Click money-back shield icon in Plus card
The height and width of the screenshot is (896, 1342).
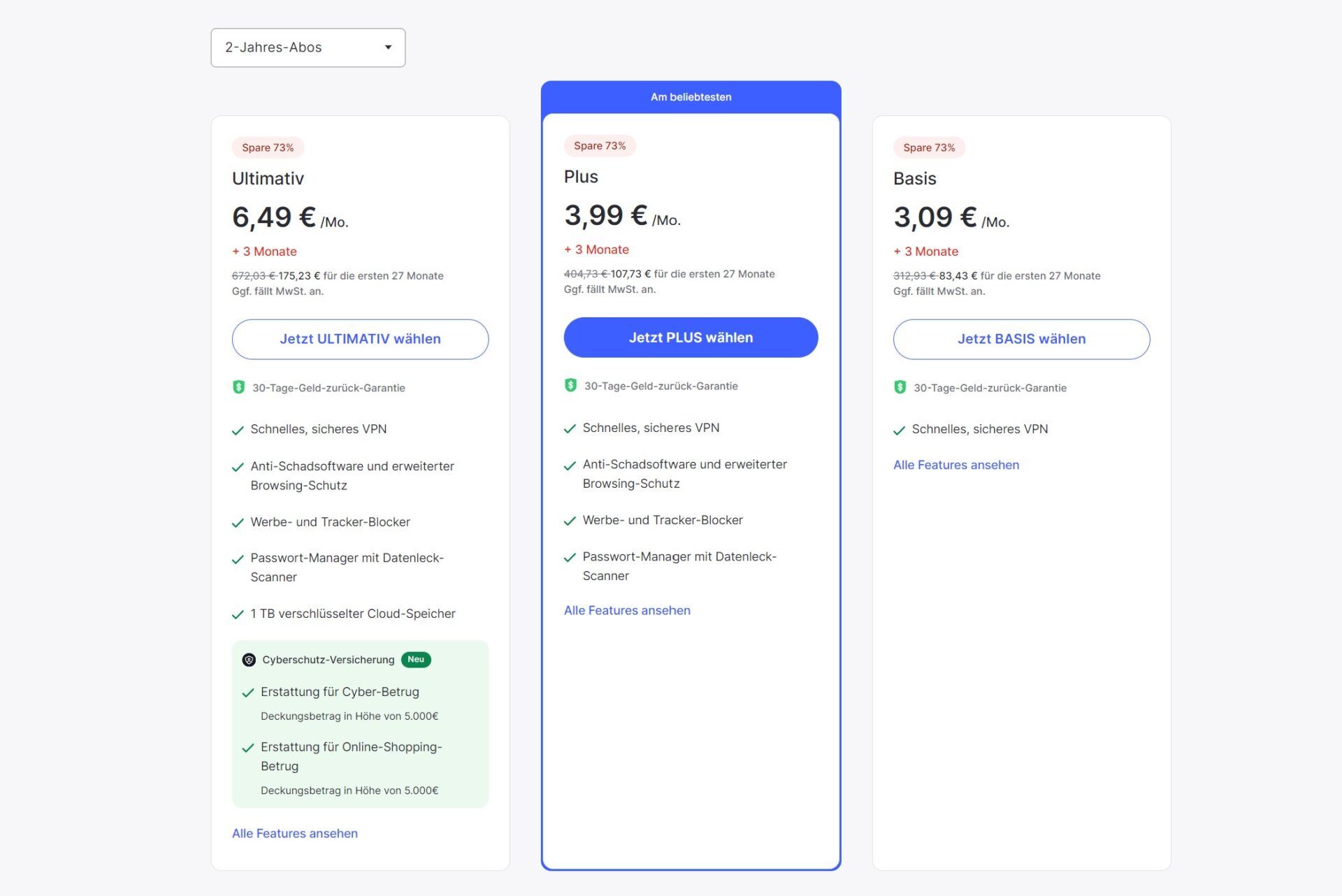570,385
